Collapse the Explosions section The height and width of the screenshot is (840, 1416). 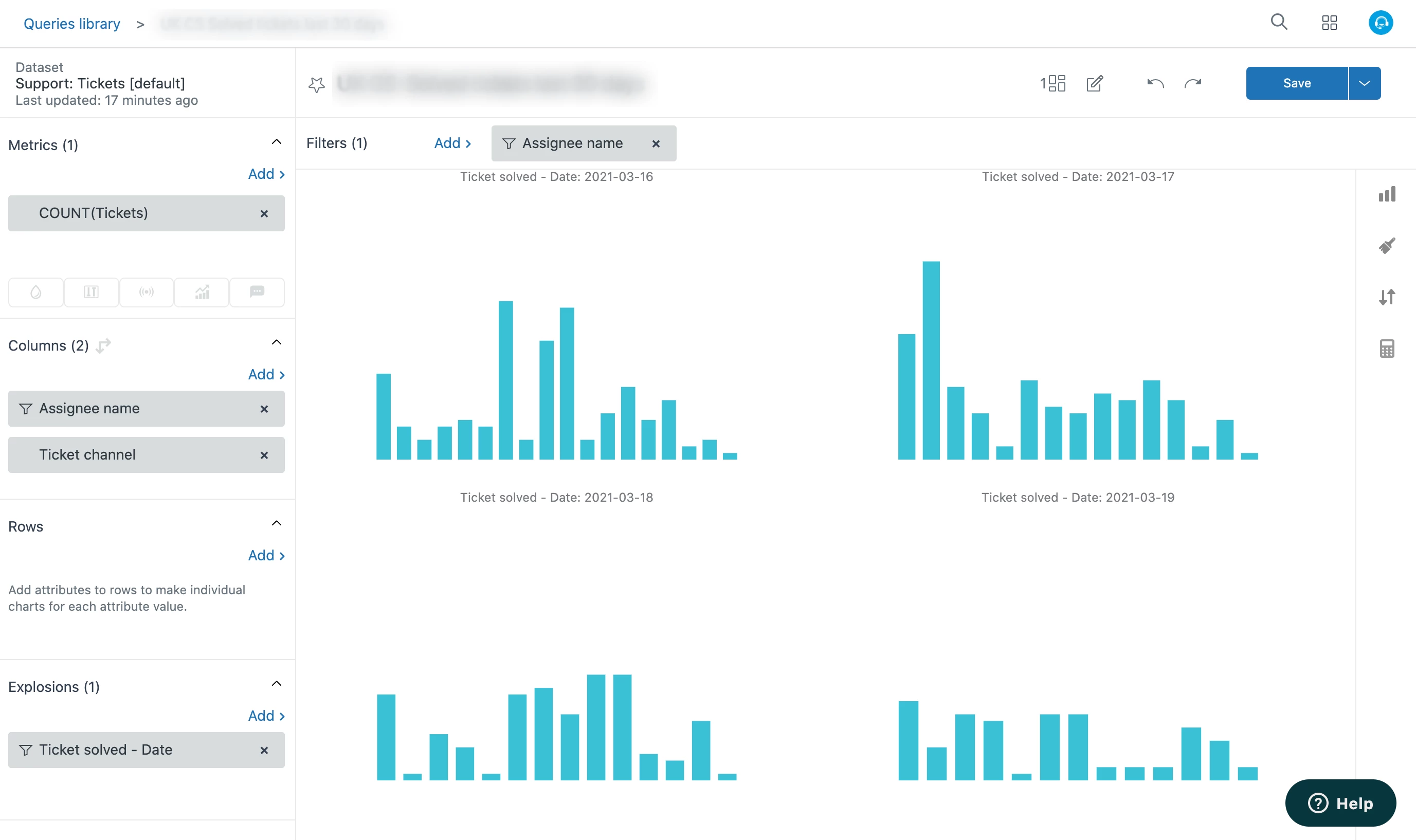(x=276, y=684)
